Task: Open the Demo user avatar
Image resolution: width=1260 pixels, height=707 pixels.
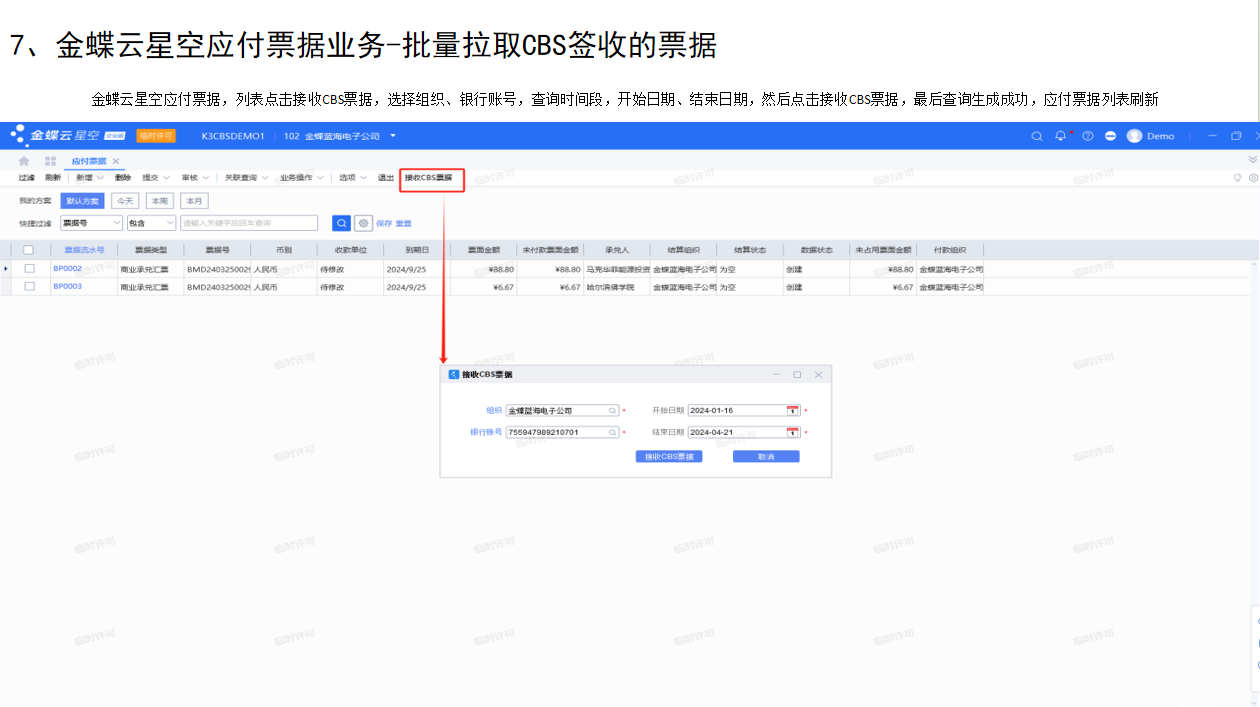Action: point(1134,136)
